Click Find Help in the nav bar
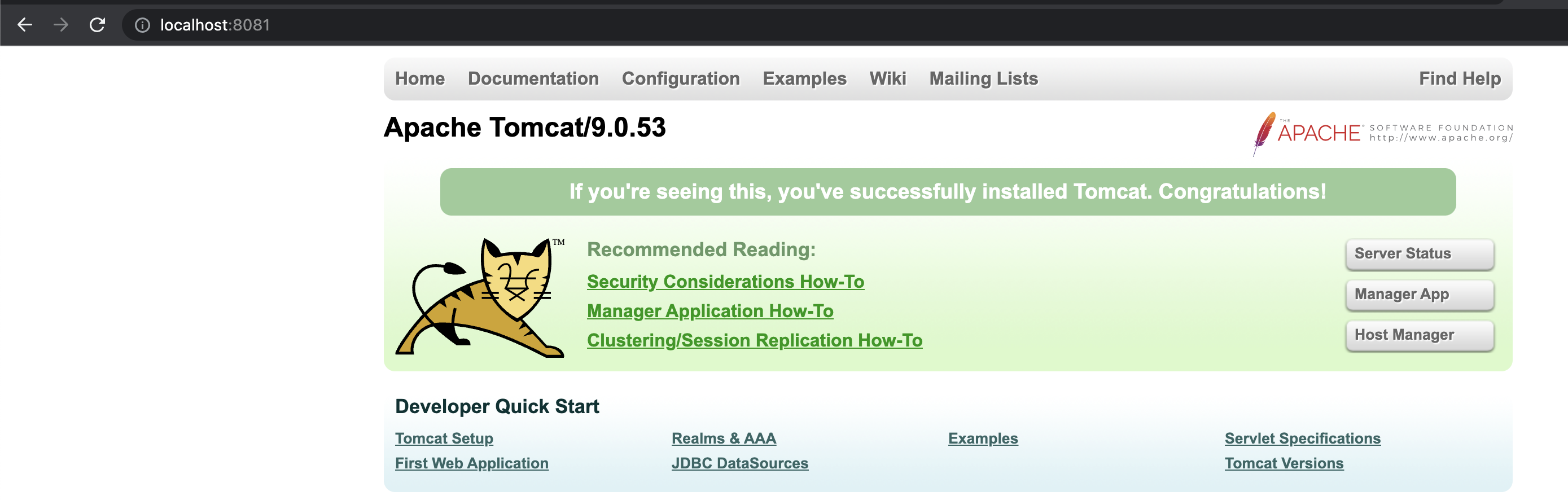The height and width of the screenshot is (500, 1568). click(x=1460, y=78)
